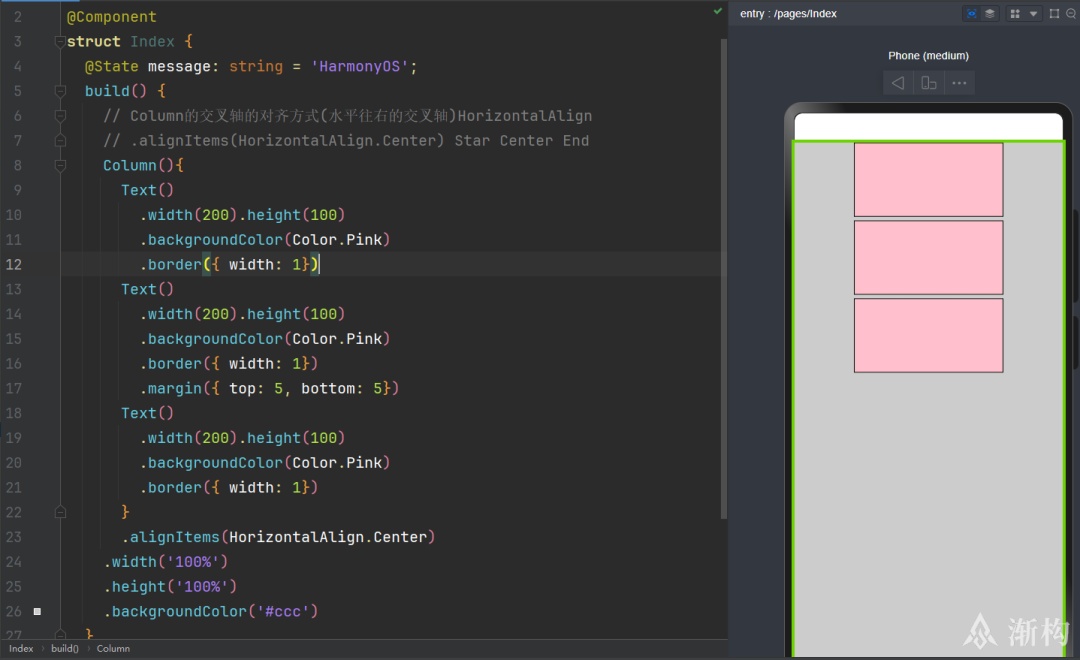Click the green checkmark inspection indicator
The width and height of the screenshot is (1080, 660).
[718, 11]
